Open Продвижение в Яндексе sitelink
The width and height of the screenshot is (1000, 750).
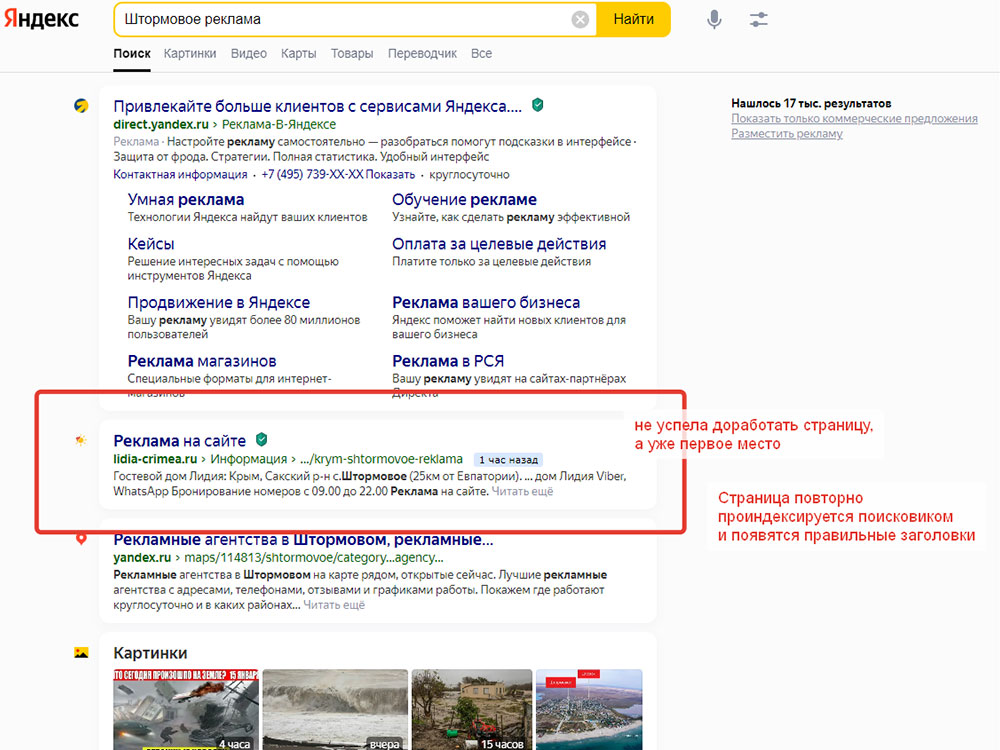pos(219,302)
